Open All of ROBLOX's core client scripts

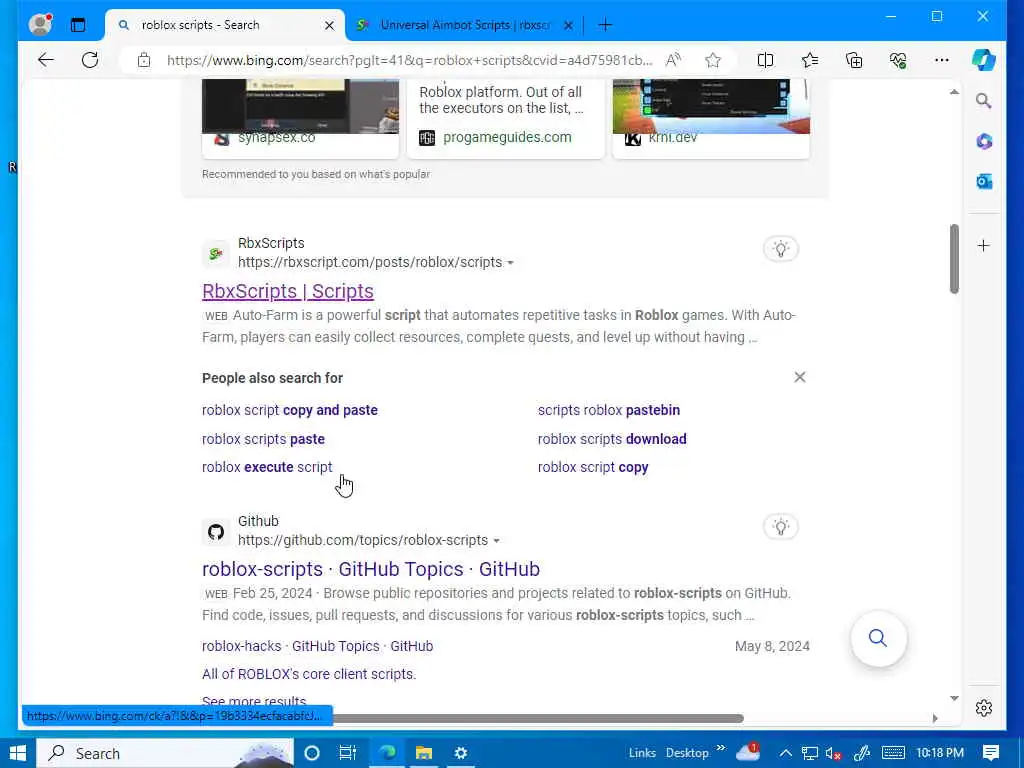309,674
